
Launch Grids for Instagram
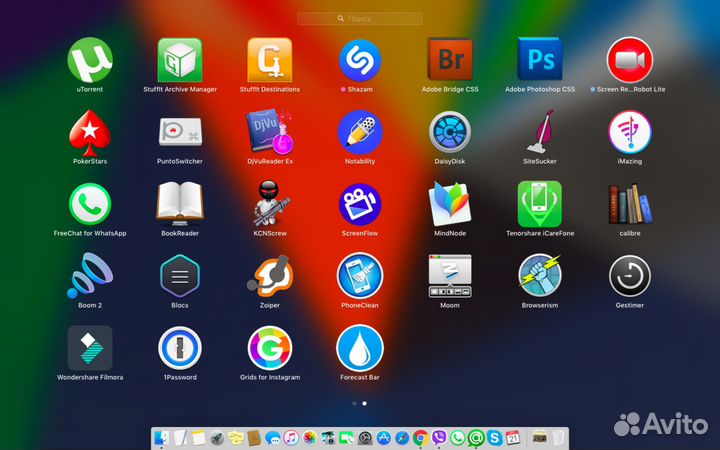270,348
